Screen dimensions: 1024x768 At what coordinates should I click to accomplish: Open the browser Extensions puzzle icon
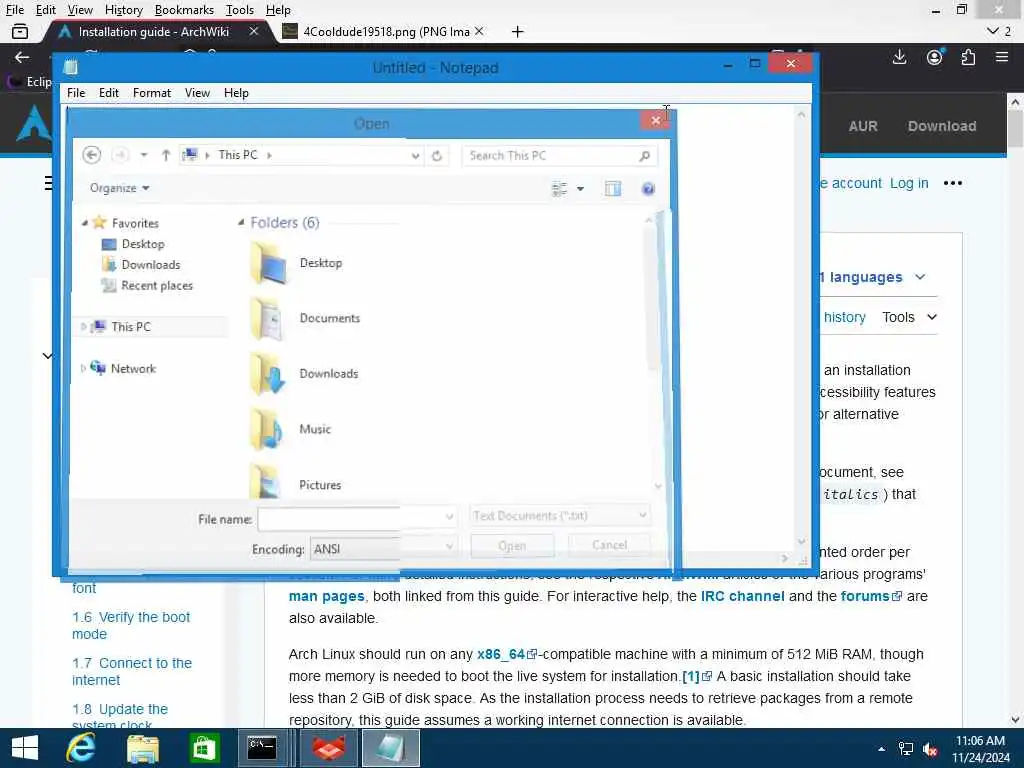coord(968,57)
